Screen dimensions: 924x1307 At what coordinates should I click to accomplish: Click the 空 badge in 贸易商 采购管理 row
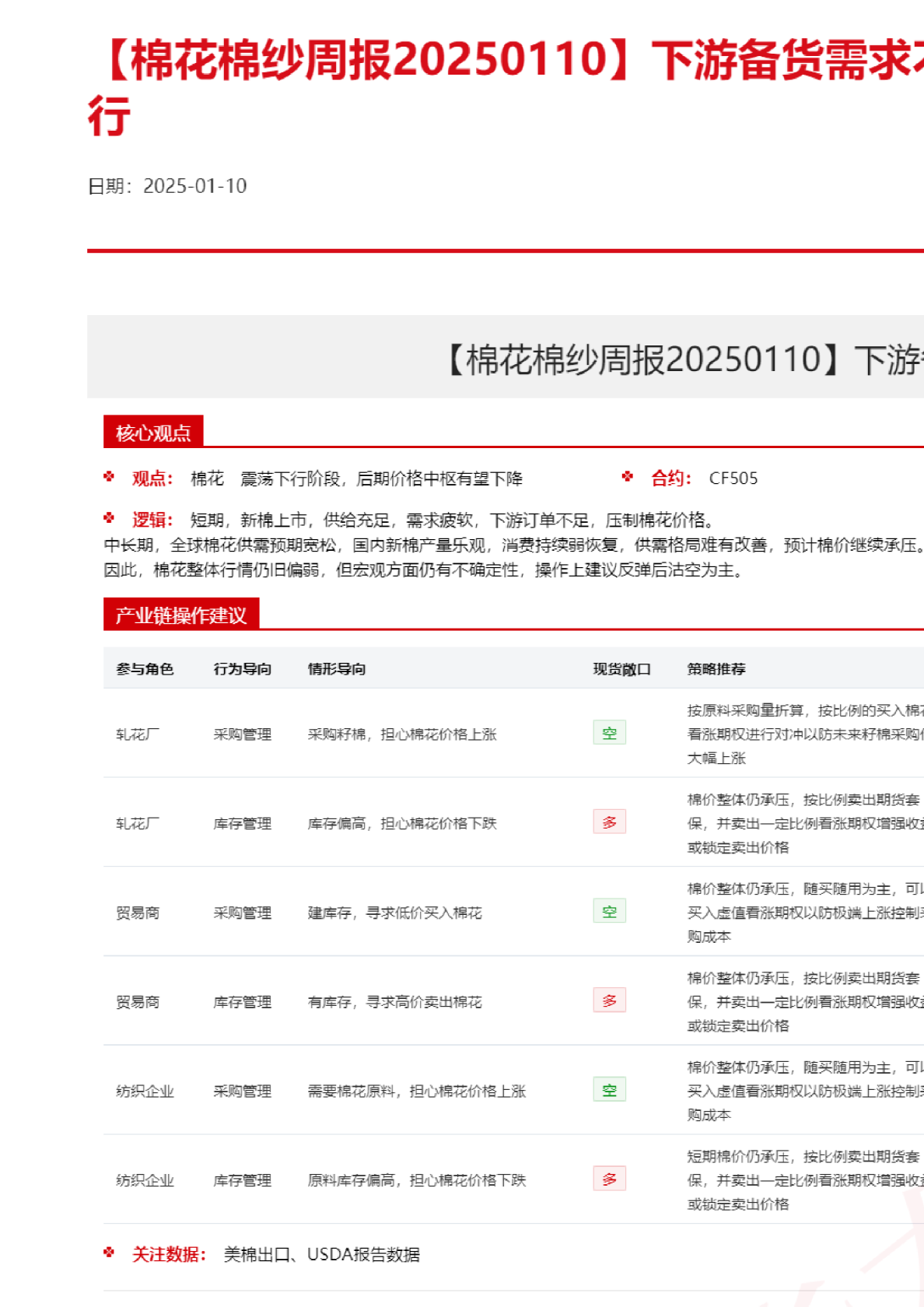point(609,911)
